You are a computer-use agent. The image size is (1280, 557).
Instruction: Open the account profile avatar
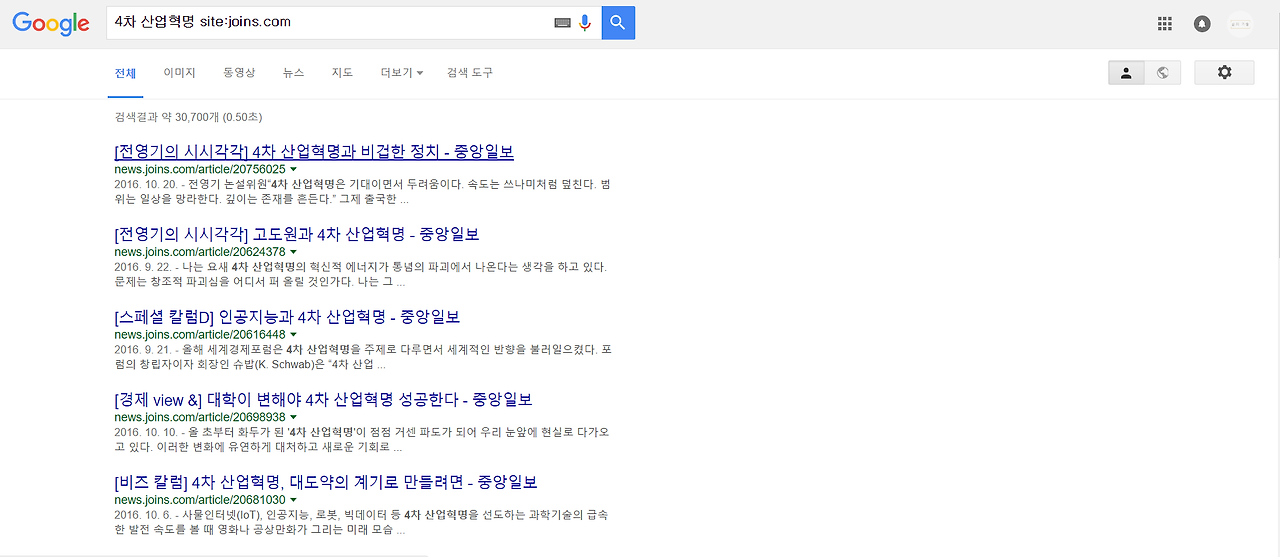pos(1240,24)
